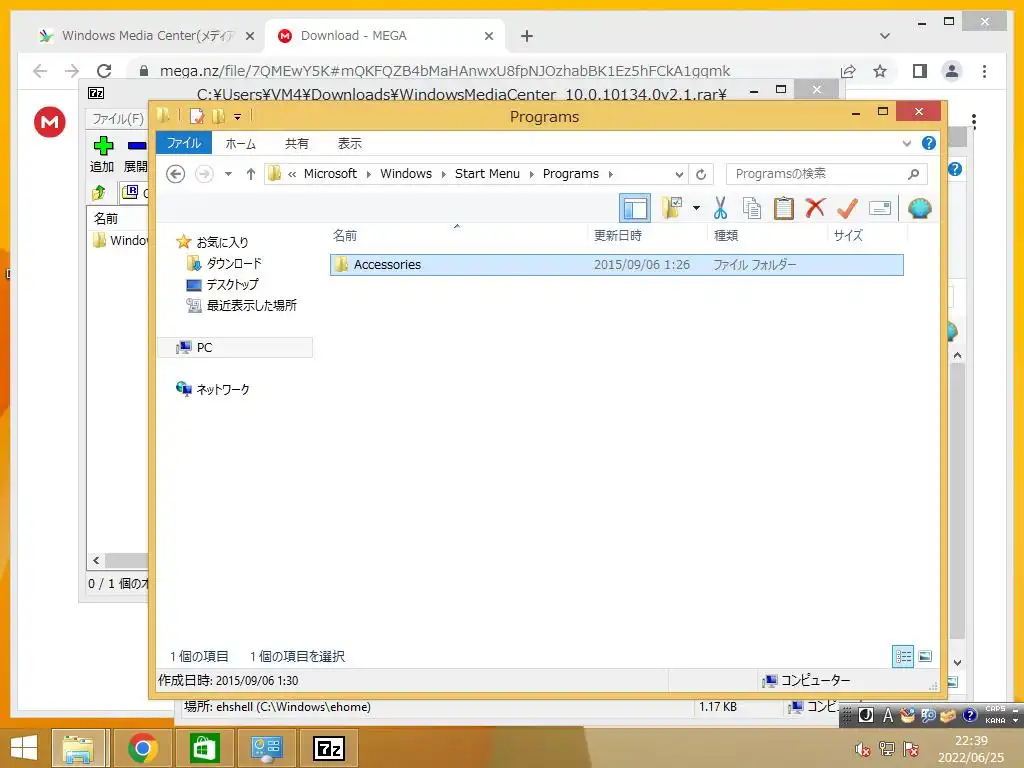Open 7-Zip from the taskbar

coord(329,748)
